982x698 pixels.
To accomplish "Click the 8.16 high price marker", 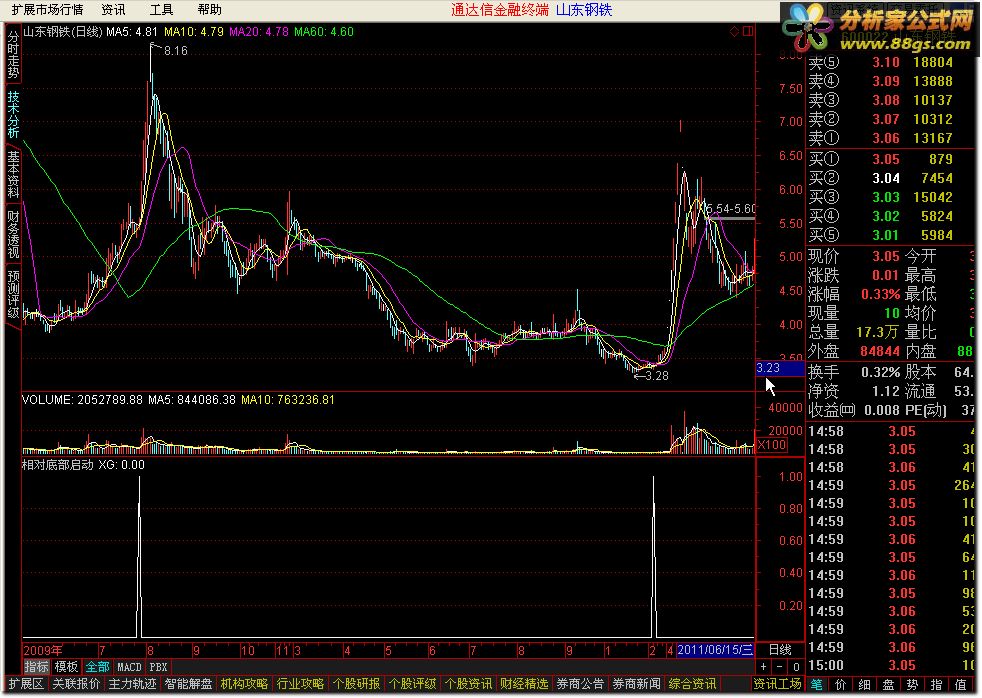I will [x=175, y=51].
